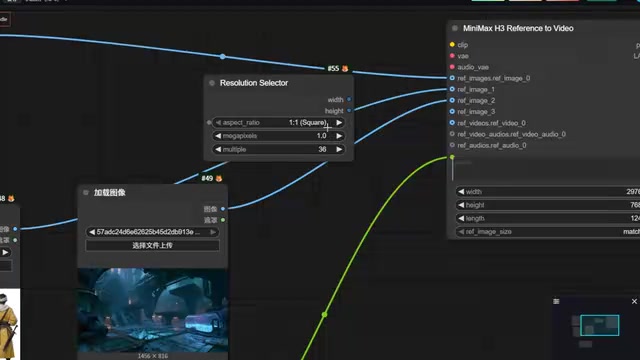Click the green link input socket on MiniMax node
Screen dimensions: 640x360
(x=452, y=157)
